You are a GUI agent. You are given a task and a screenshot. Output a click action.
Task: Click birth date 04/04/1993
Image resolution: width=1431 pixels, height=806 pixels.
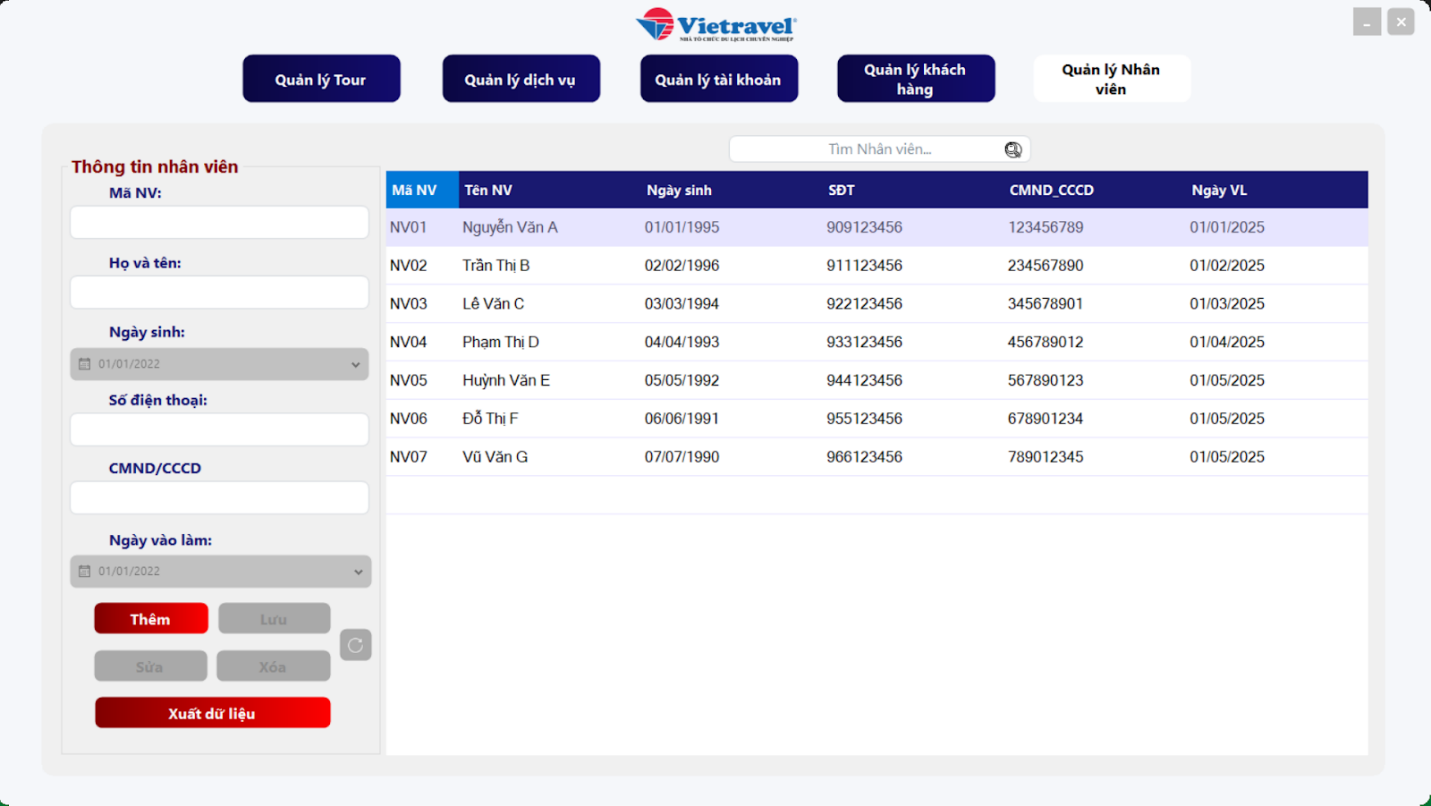[682, 342]
